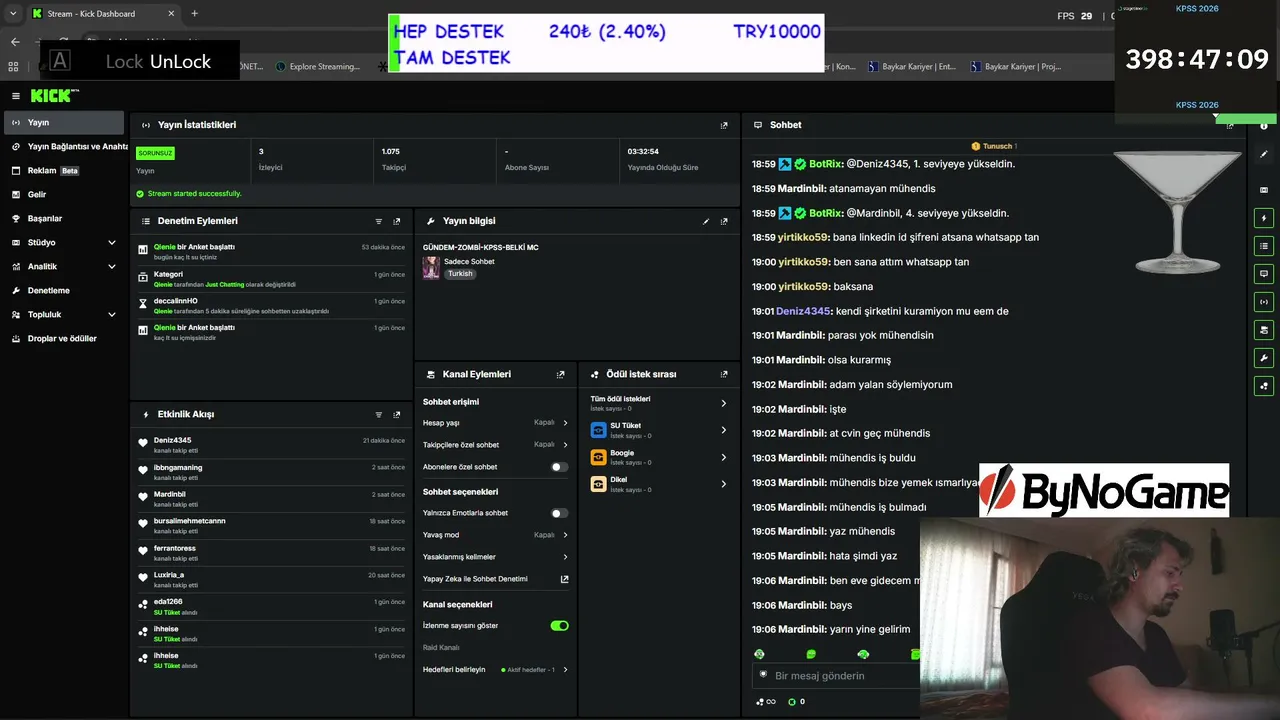Click the Tunusch pinned badge atop chat
This screenshot has width=1280, height=720.
click(x=994, y=146)
